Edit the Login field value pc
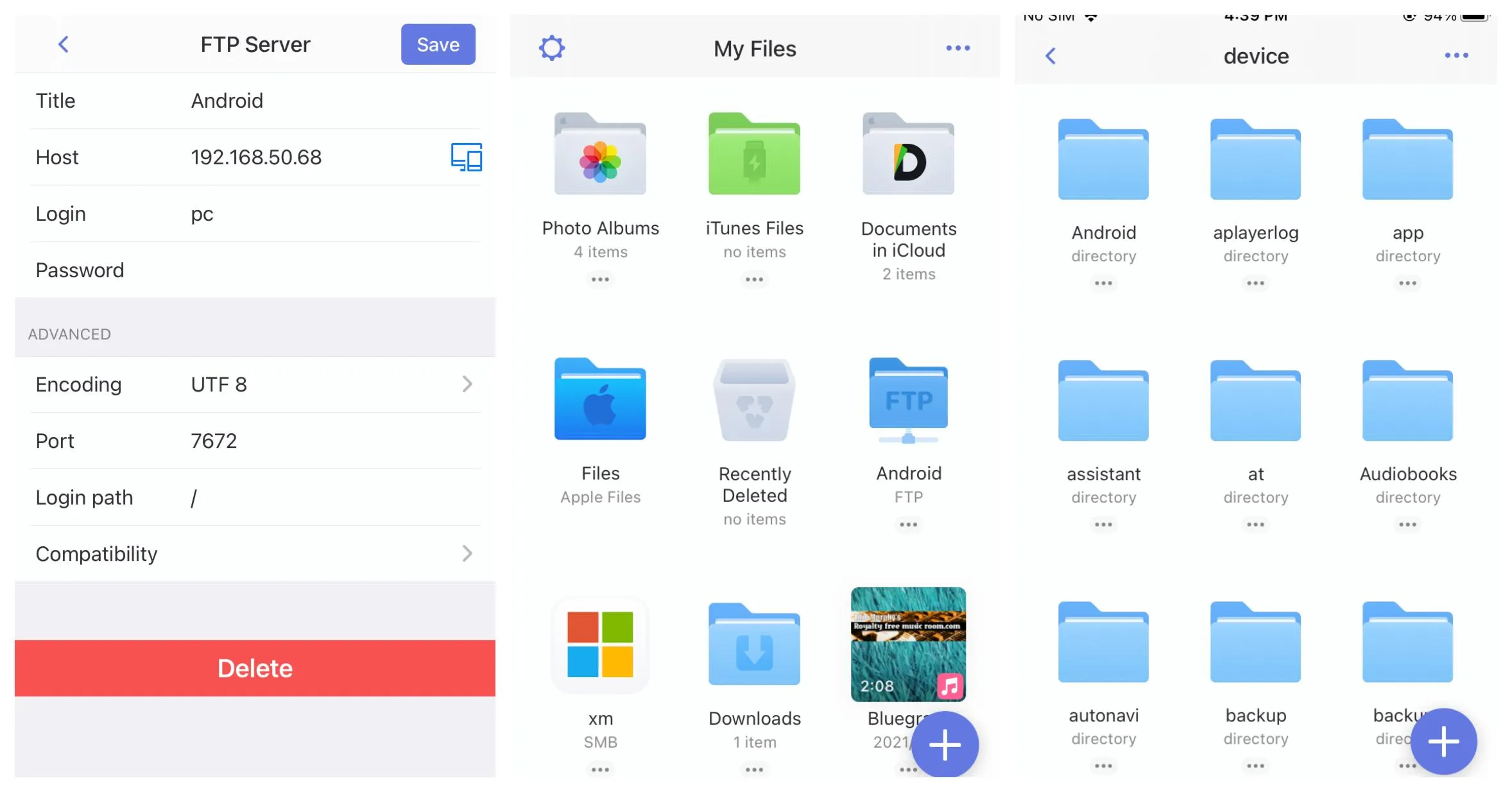This screenshot has height=792, width=1512. pos(202,214)
